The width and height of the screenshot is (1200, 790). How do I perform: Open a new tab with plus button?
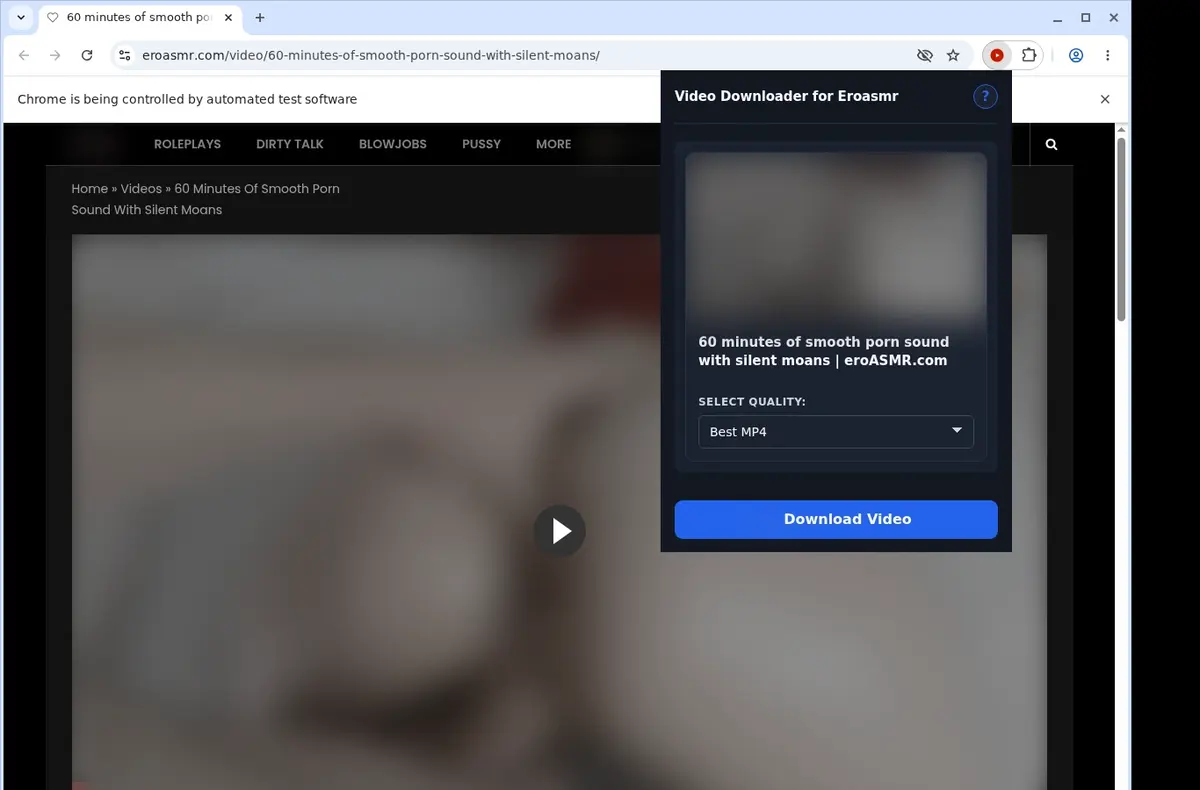(260, 18)
